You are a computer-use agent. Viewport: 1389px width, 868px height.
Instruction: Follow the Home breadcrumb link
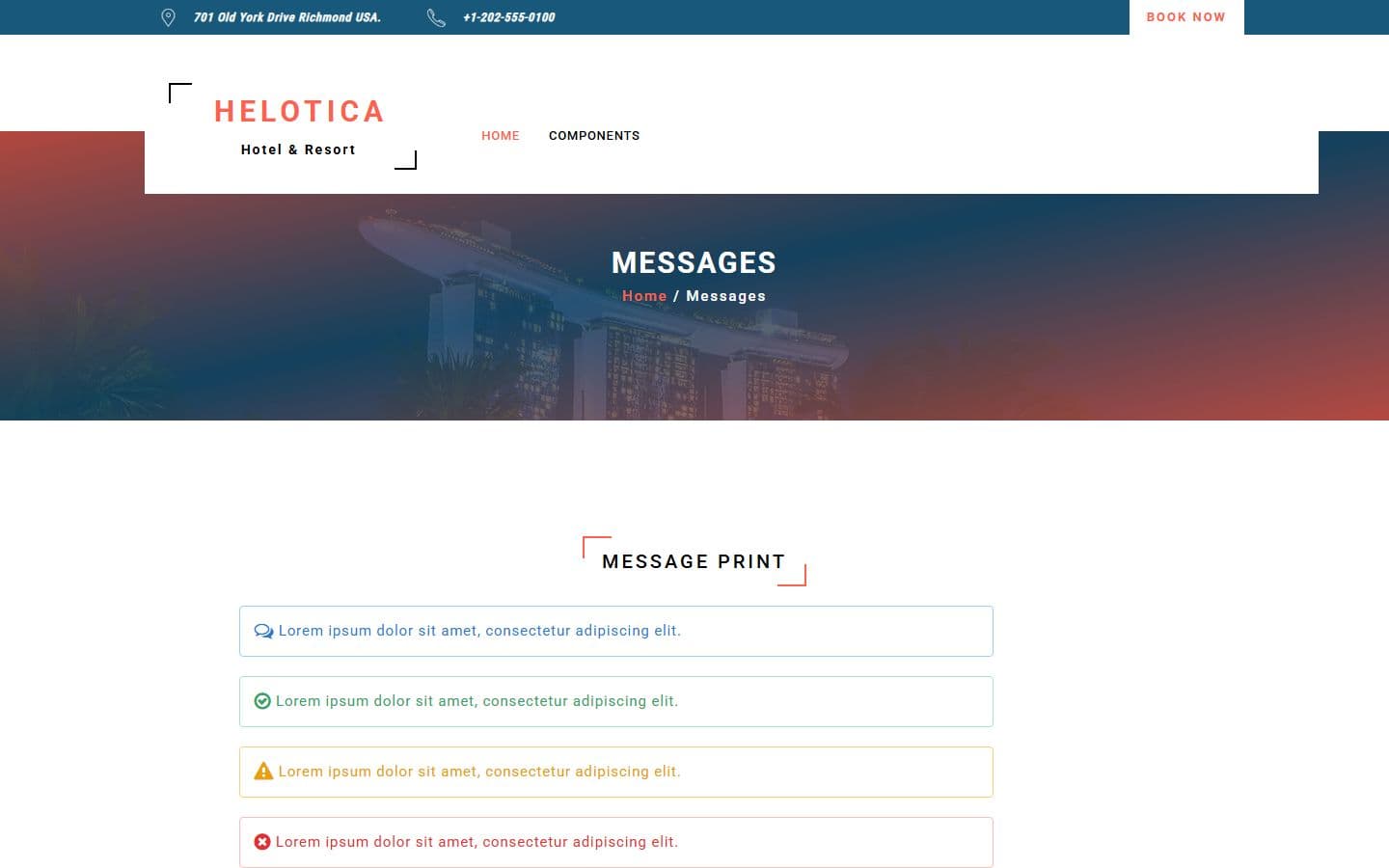(644, 296)
